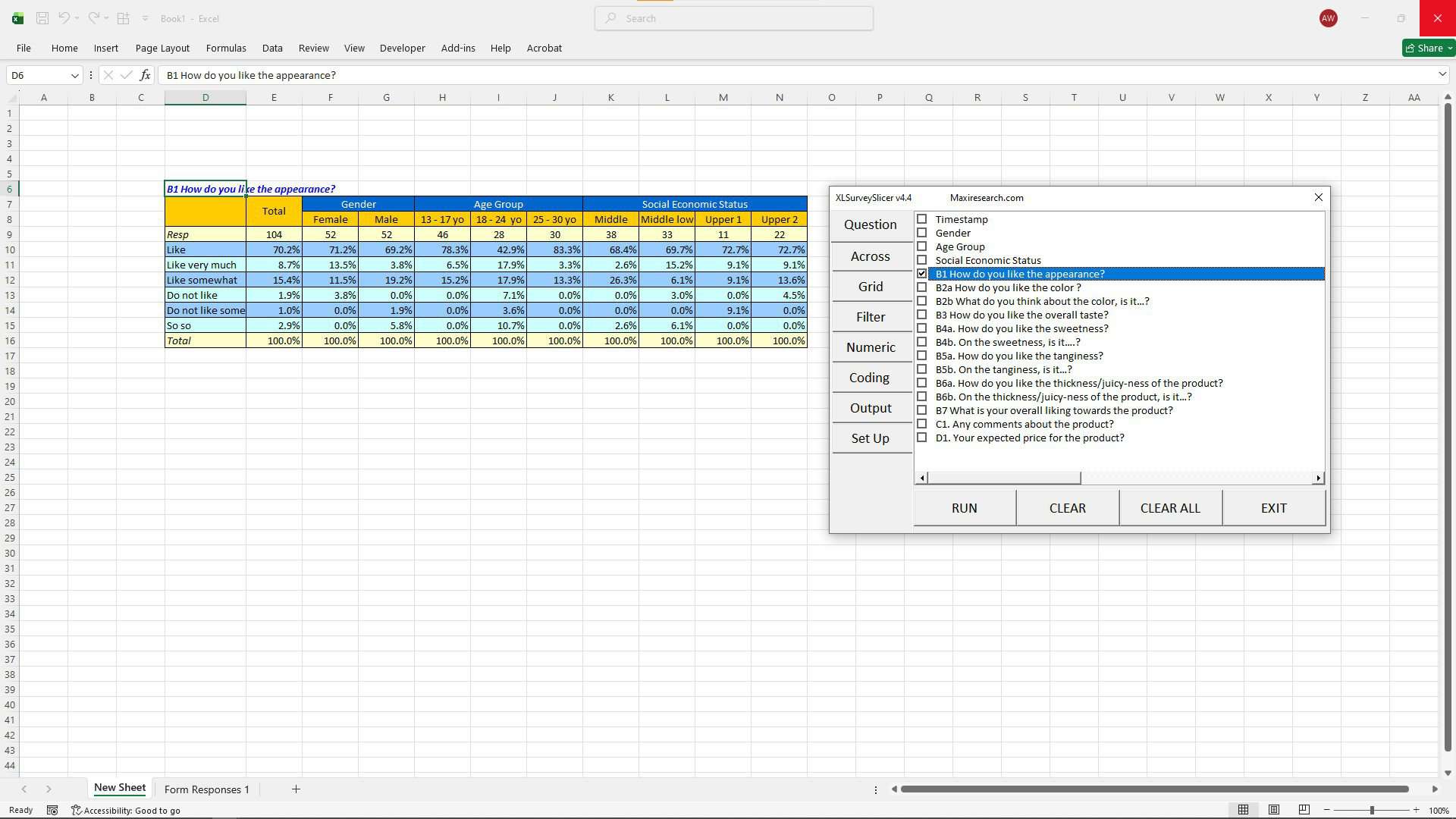Click the list's horizontal scrollbar thumb
The width and height of the screenshot is (1456, 819).
pos(1004,478)
